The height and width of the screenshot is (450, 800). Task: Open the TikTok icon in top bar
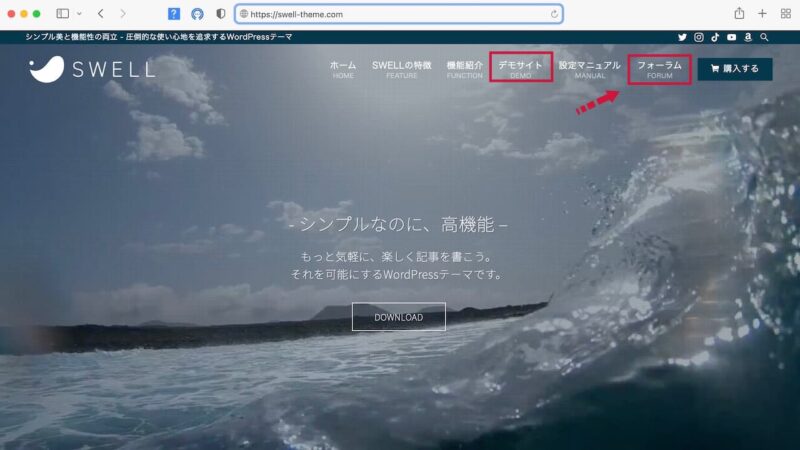(715, 37)
